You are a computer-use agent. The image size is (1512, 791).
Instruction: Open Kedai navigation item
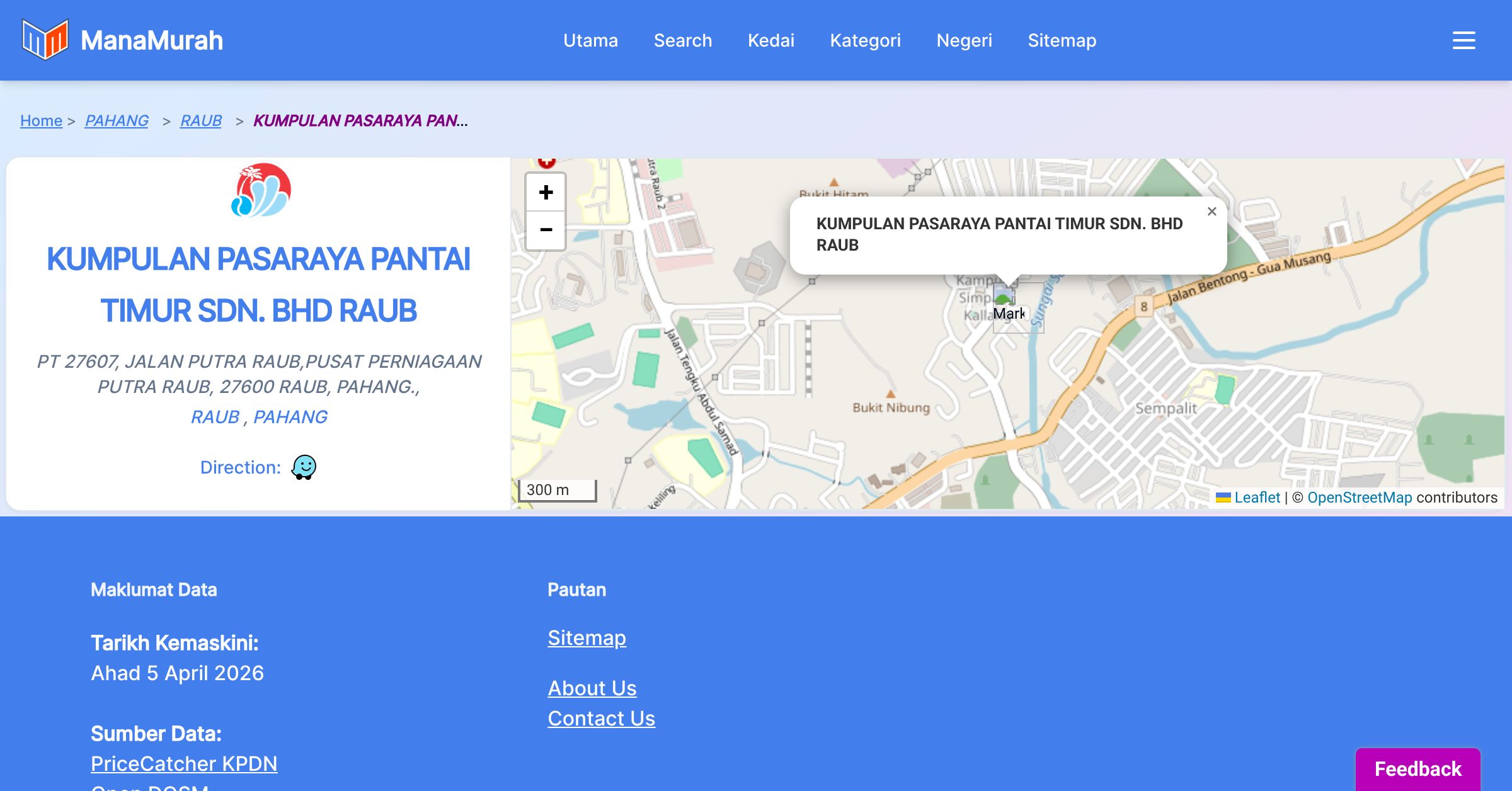pos(770,40)
